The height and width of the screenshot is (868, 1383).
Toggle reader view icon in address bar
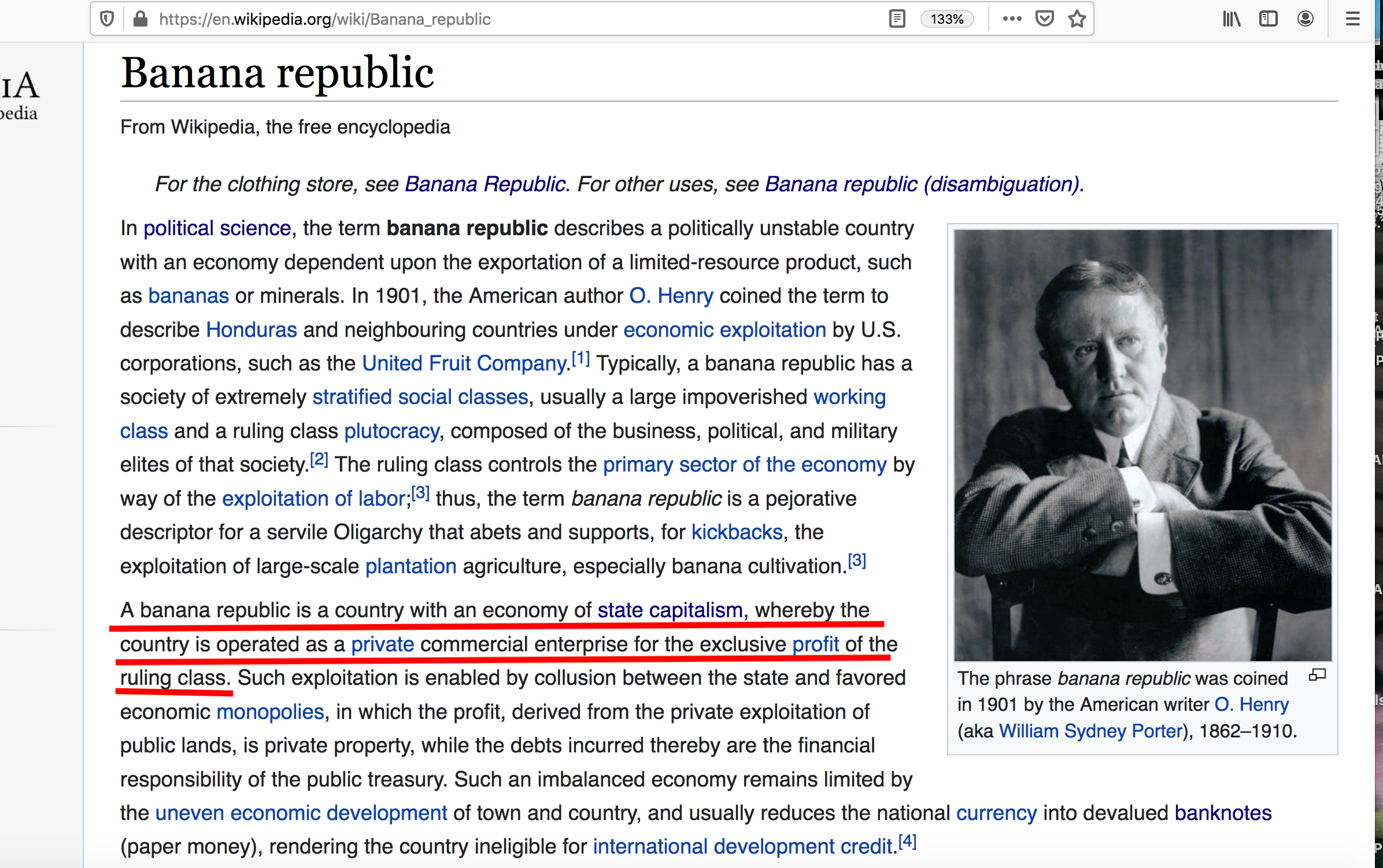(897, 19)
